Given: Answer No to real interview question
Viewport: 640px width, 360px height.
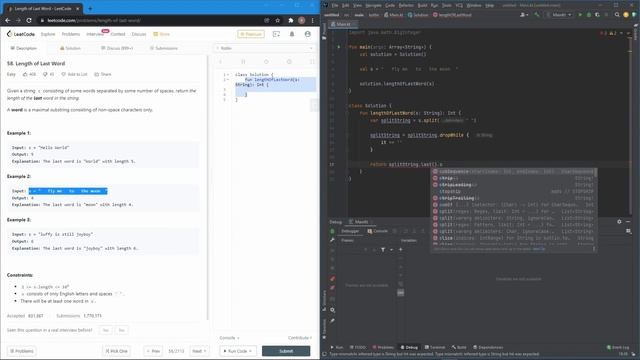Looking at the screenshot, I should tap(121, 330).
